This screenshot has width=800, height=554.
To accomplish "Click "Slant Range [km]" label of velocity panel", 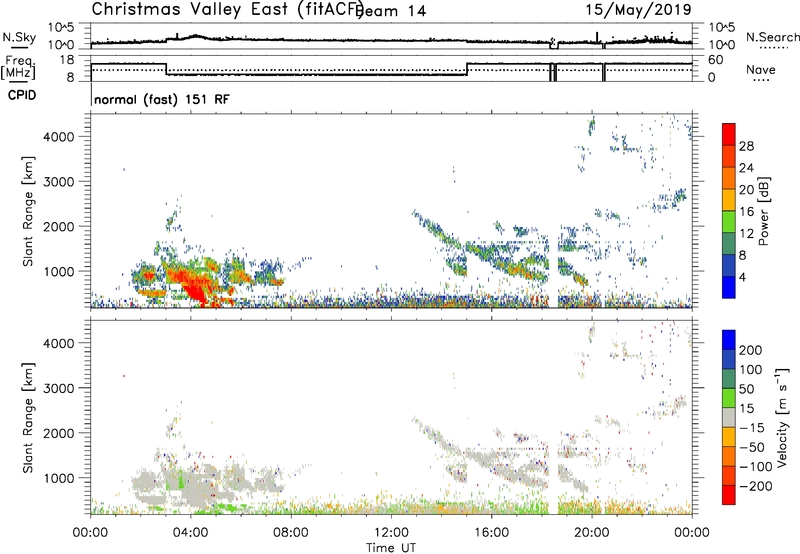I will point(28,418).
